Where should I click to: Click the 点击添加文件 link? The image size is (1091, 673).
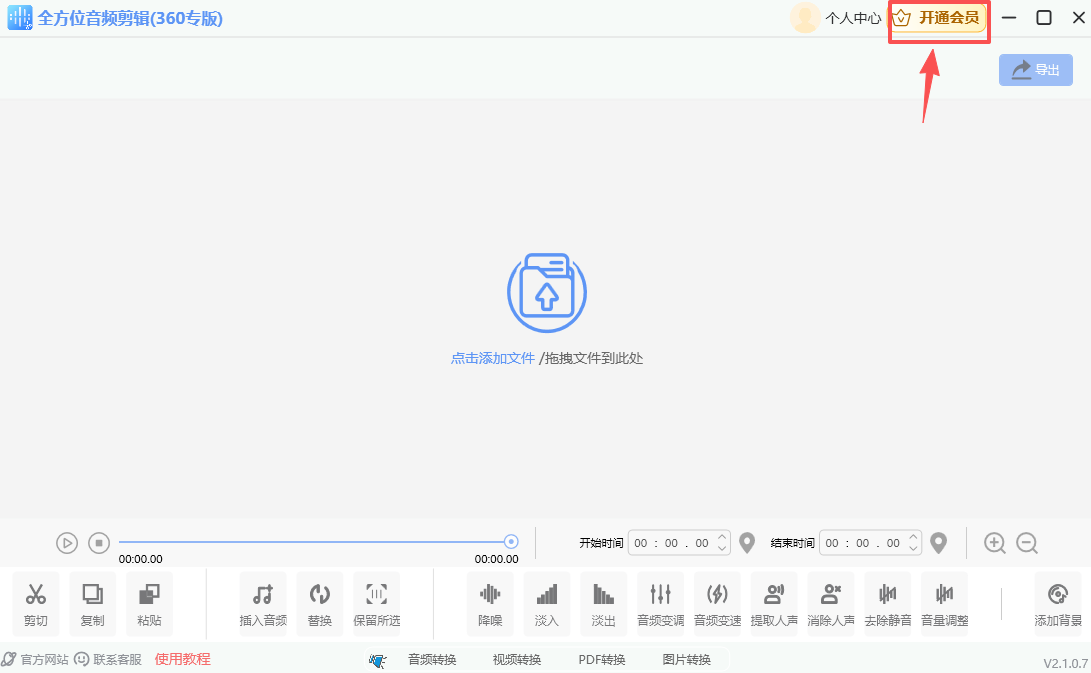coord(493,358)
